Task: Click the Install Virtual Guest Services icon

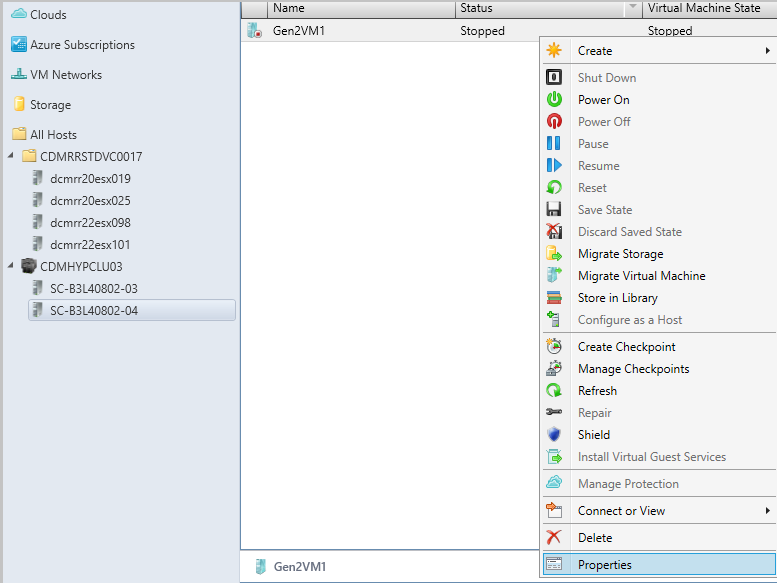Action: 554,456
